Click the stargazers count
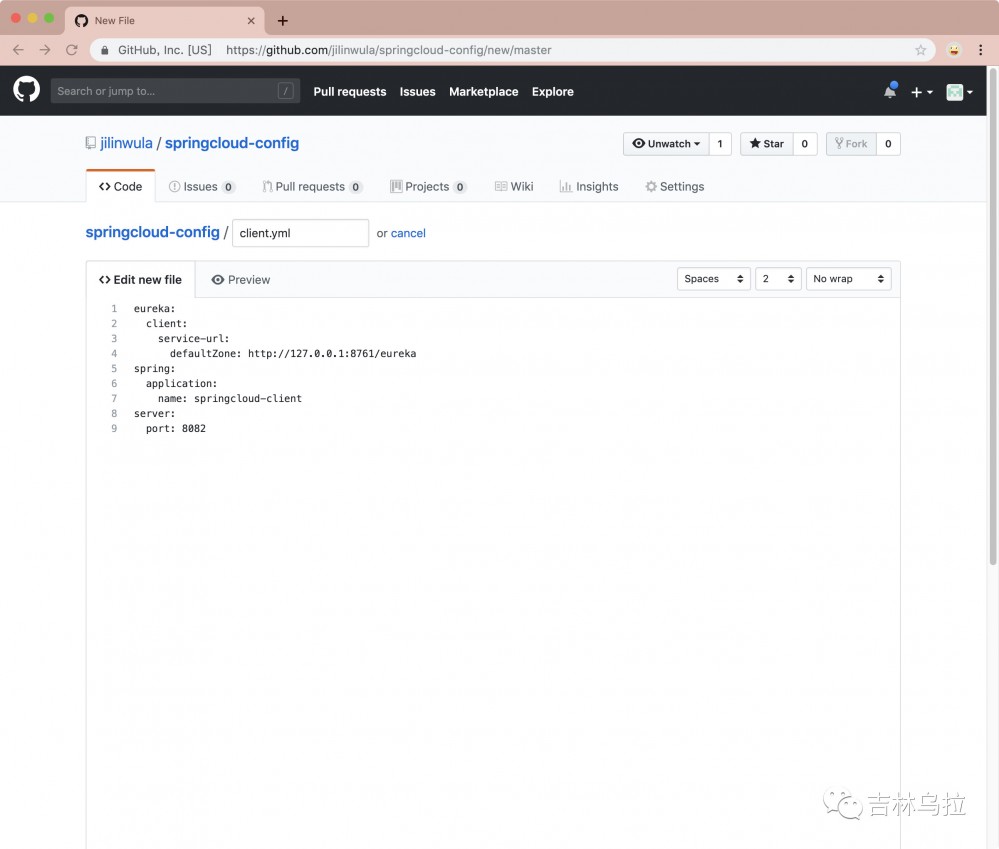This screenshot has height=849, width=999. pos(805,144)
